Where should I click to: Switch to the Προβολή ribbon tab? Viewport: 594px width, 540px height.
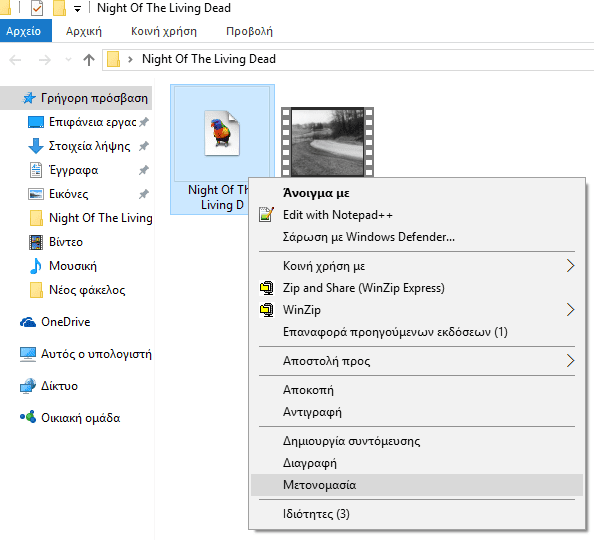click(x=249, y=31)
